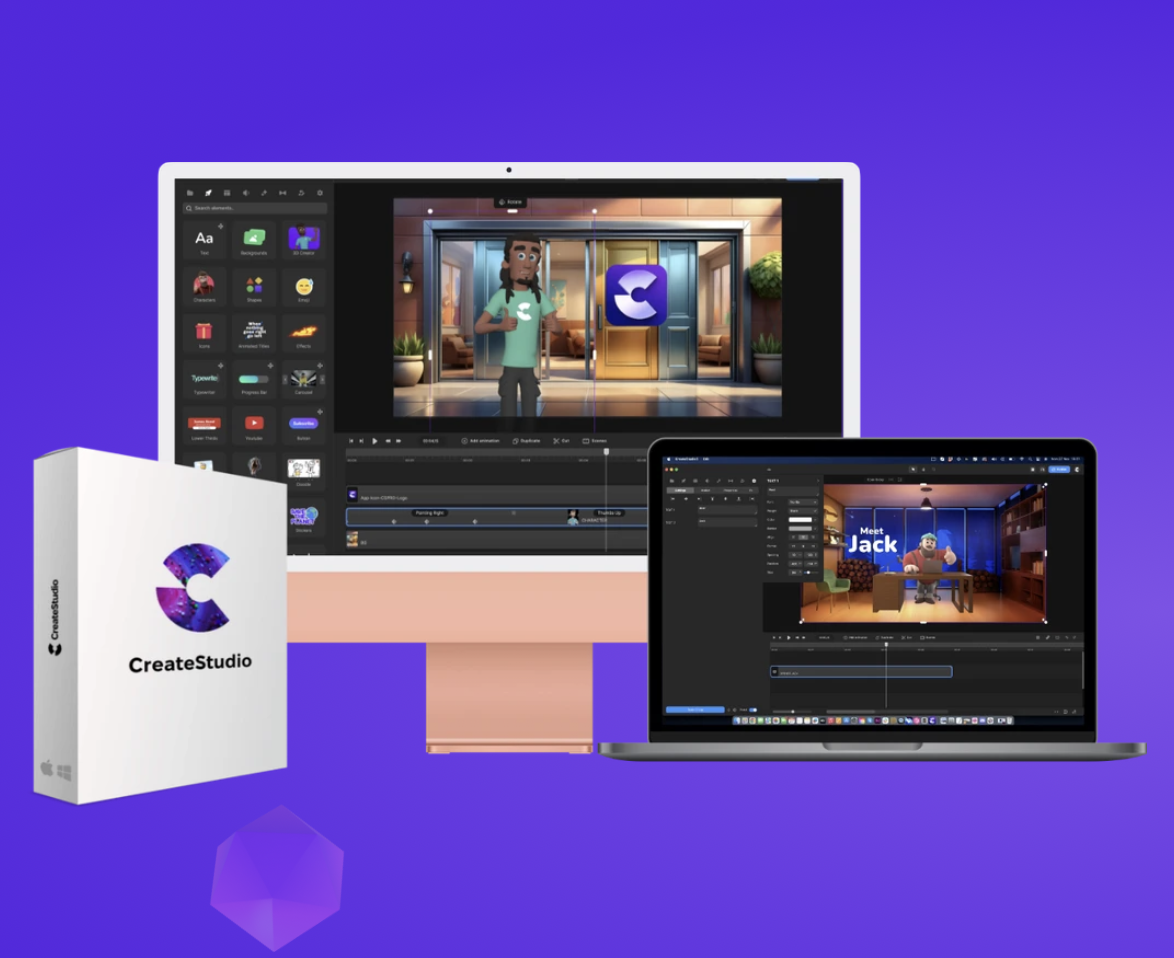Open the Font dropdown in text panel
This screenshot has height=958, width=1174.
pos(803,502)
